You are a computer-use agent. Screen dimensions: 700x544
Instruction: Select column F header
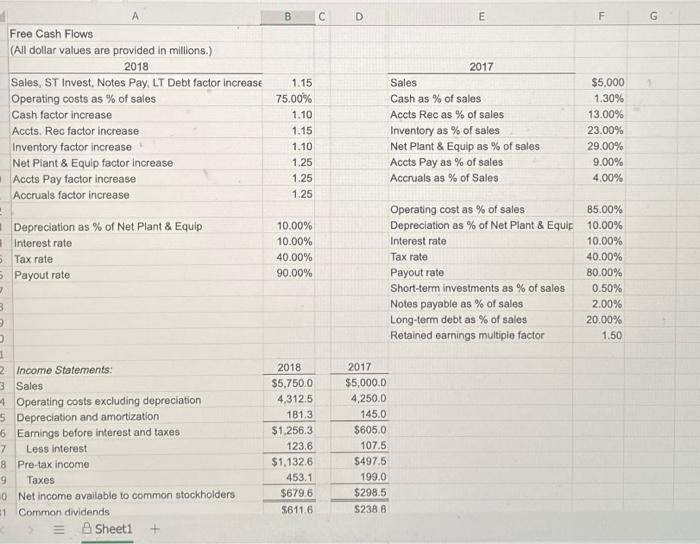coord(601,17)
